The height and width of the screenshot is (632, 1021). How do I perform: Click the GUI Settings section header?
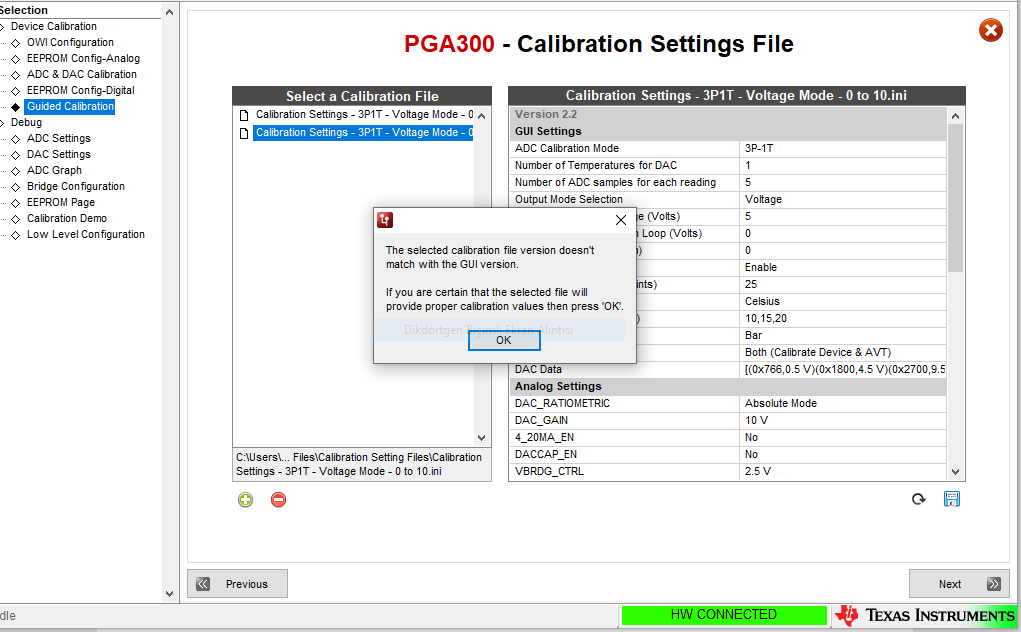coord(728,131)
